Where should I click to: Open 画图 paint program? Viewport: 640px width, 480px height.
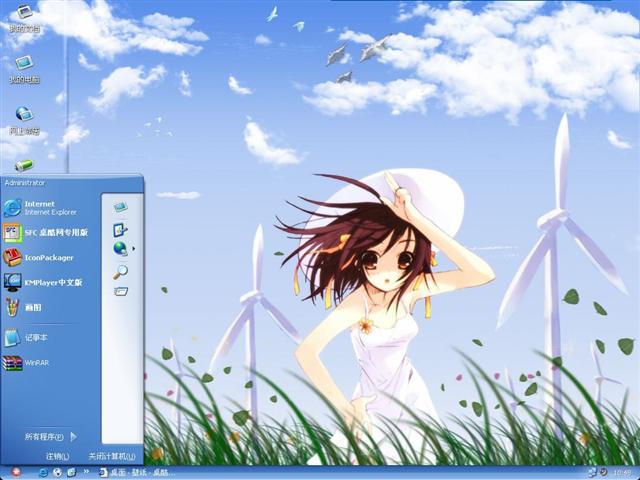[51, 307]
